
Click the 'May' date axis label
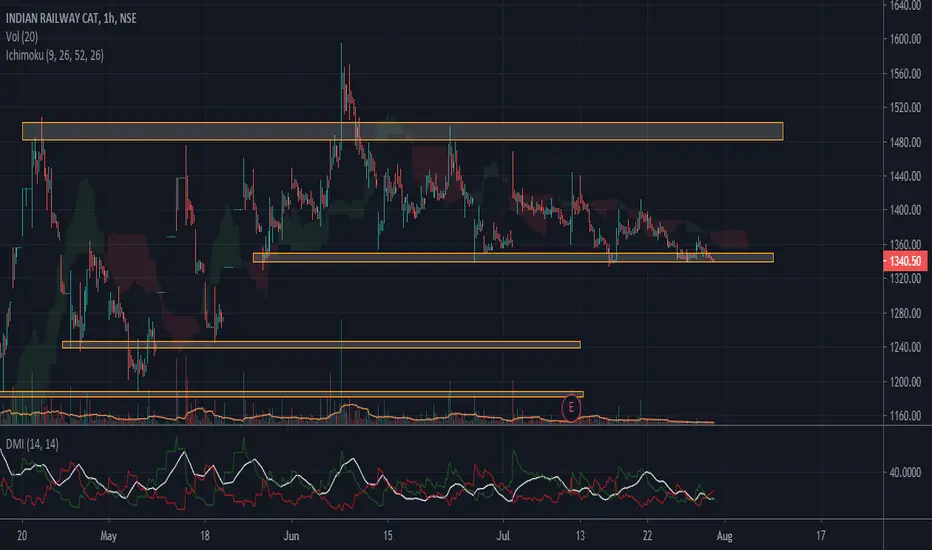click(108, 536)
